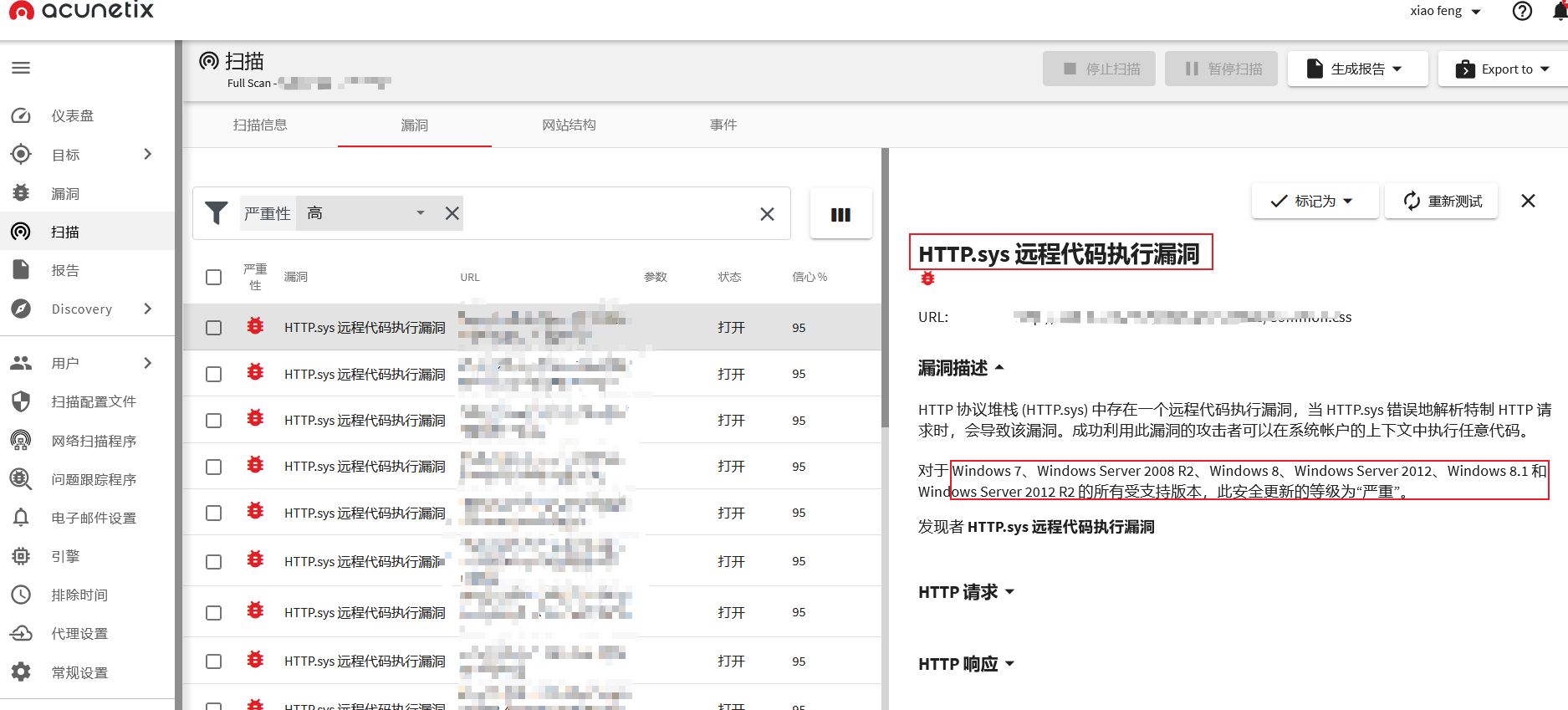Expand the Discovery submenu chevron

[x=148, y=309]
